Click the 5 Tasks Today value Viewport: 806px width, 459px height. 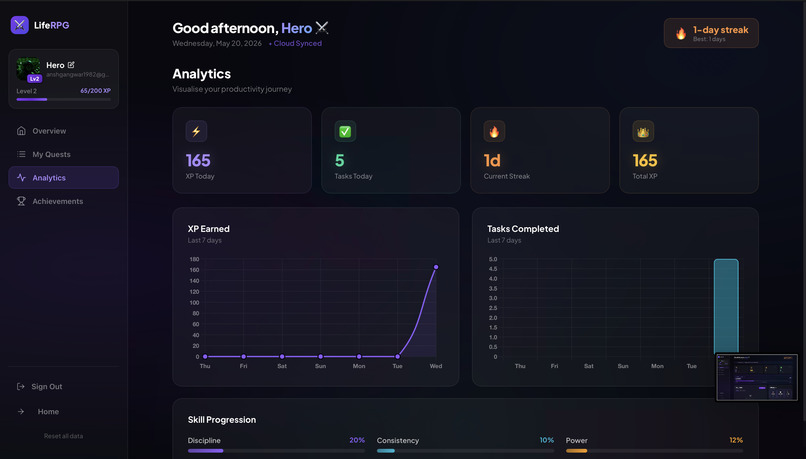coord(339,160)
